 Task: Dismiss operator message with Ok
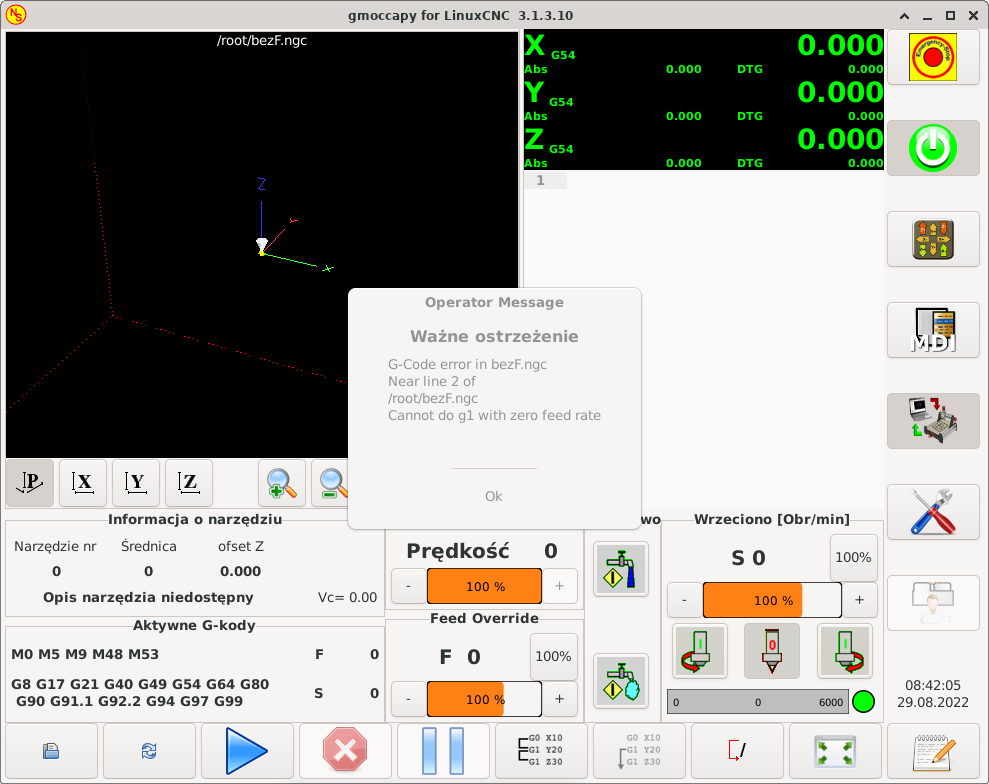(494, 496)
